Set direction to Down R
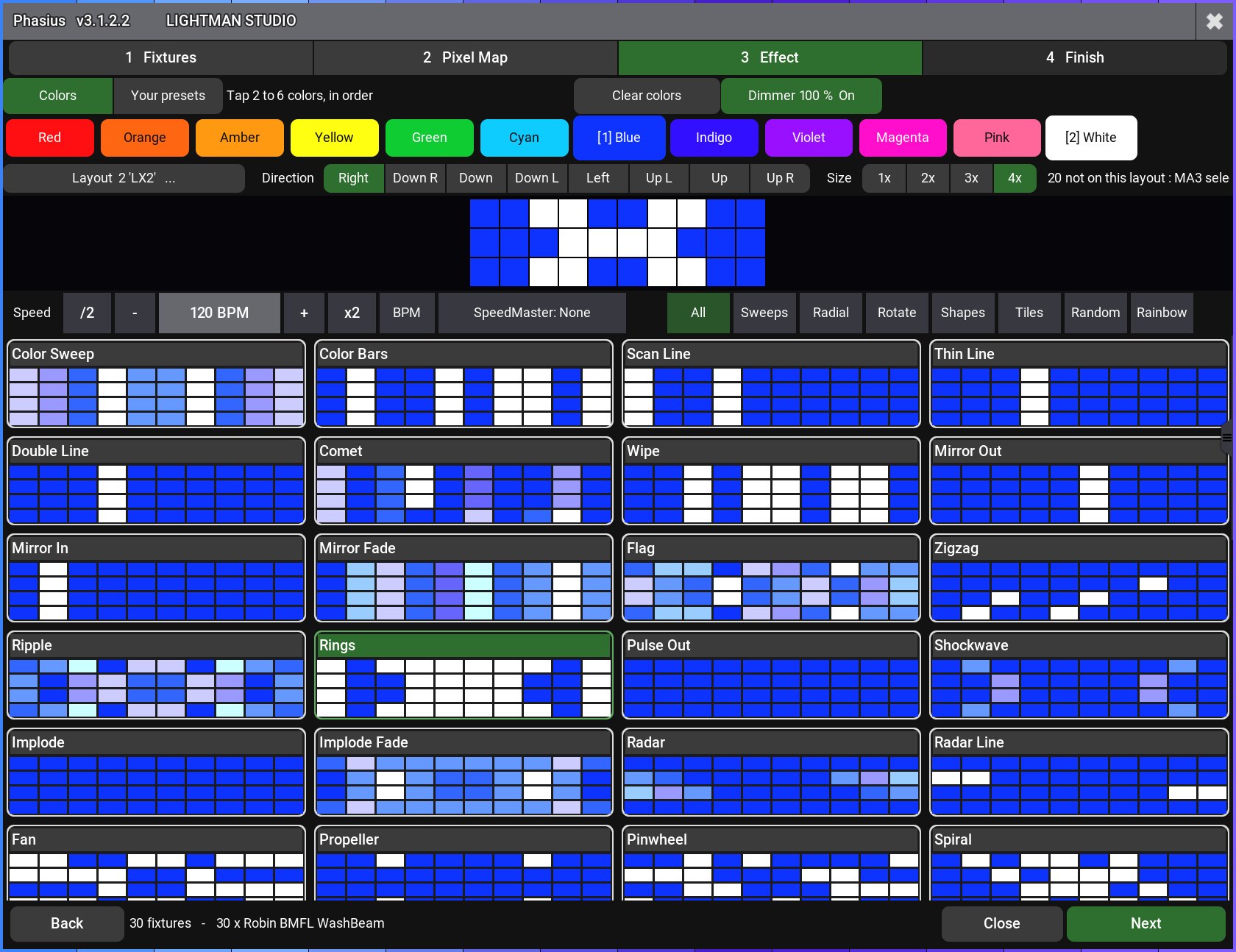Screen dimensions: 1236x952 415,178
